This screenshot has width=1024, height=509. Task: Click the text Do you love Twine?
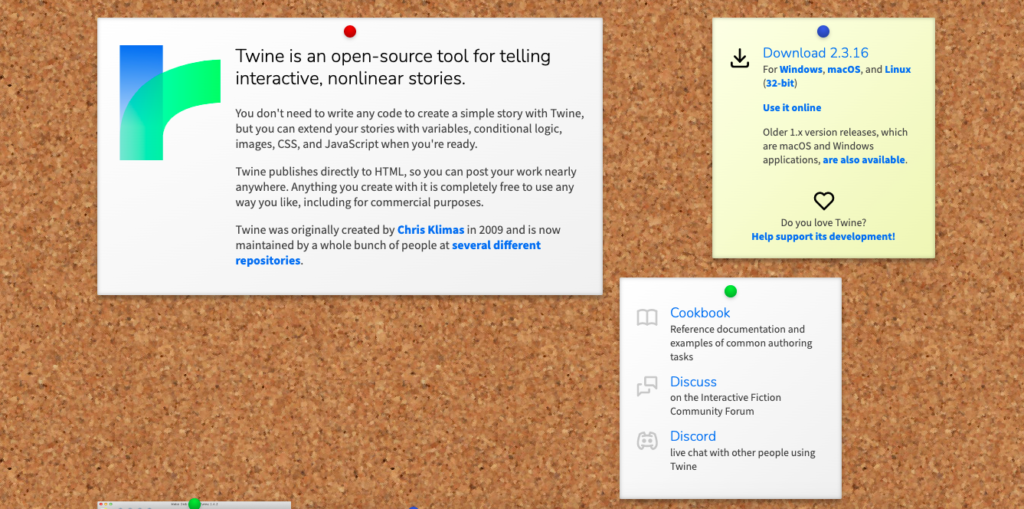point(823,222)
